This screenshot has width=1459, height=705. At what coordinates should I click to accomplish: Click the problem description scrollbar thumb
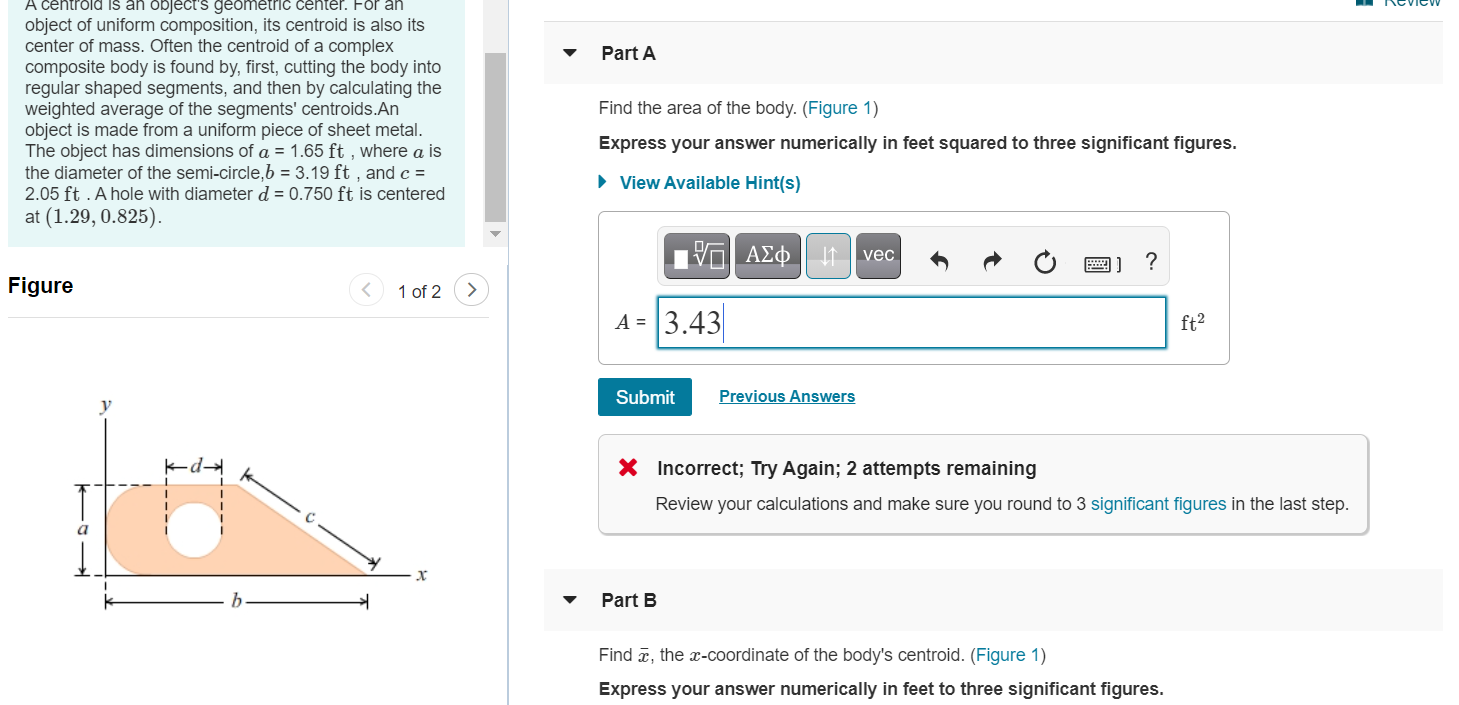click(496, 137)
